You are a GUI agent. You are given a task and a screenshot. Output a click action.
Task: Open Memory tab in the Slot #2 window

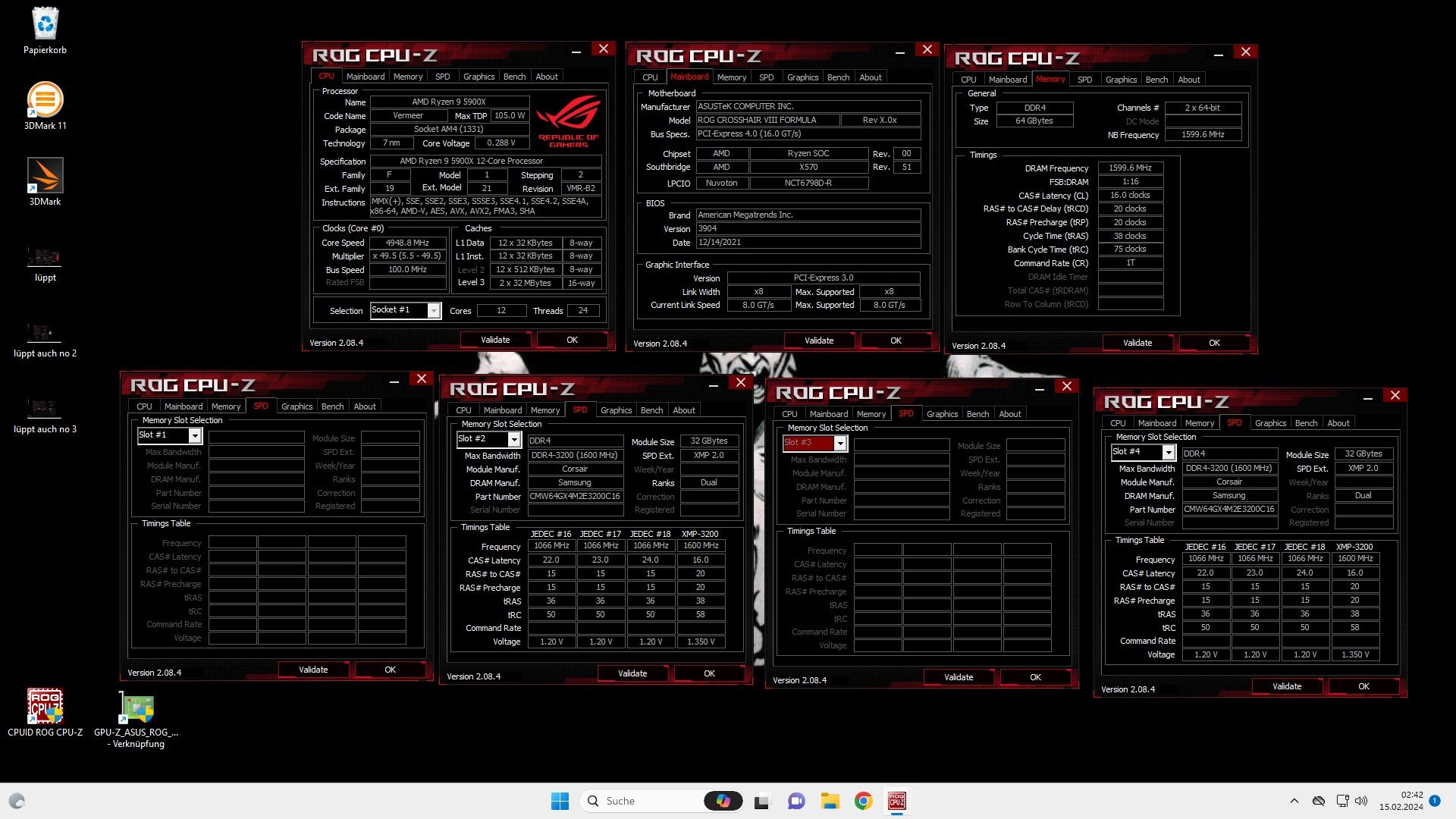(545, 410)
